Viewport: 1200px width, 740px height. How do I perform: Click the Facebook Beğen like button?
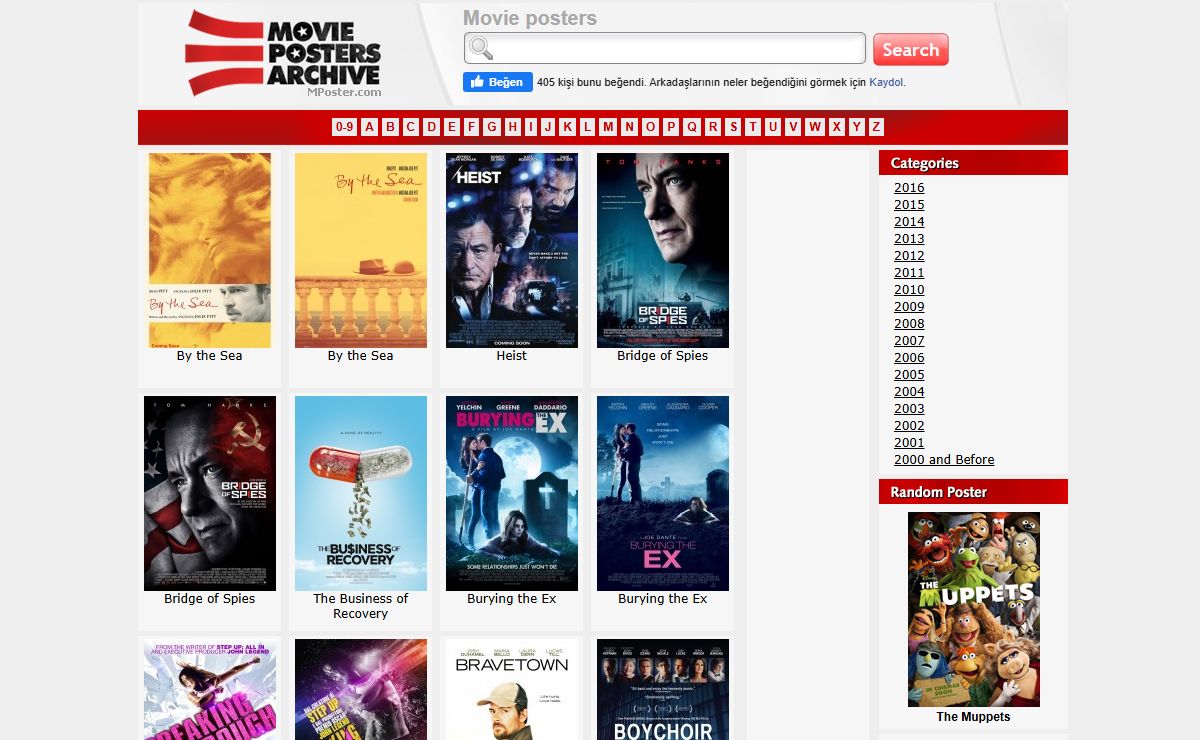coord(497,82)
